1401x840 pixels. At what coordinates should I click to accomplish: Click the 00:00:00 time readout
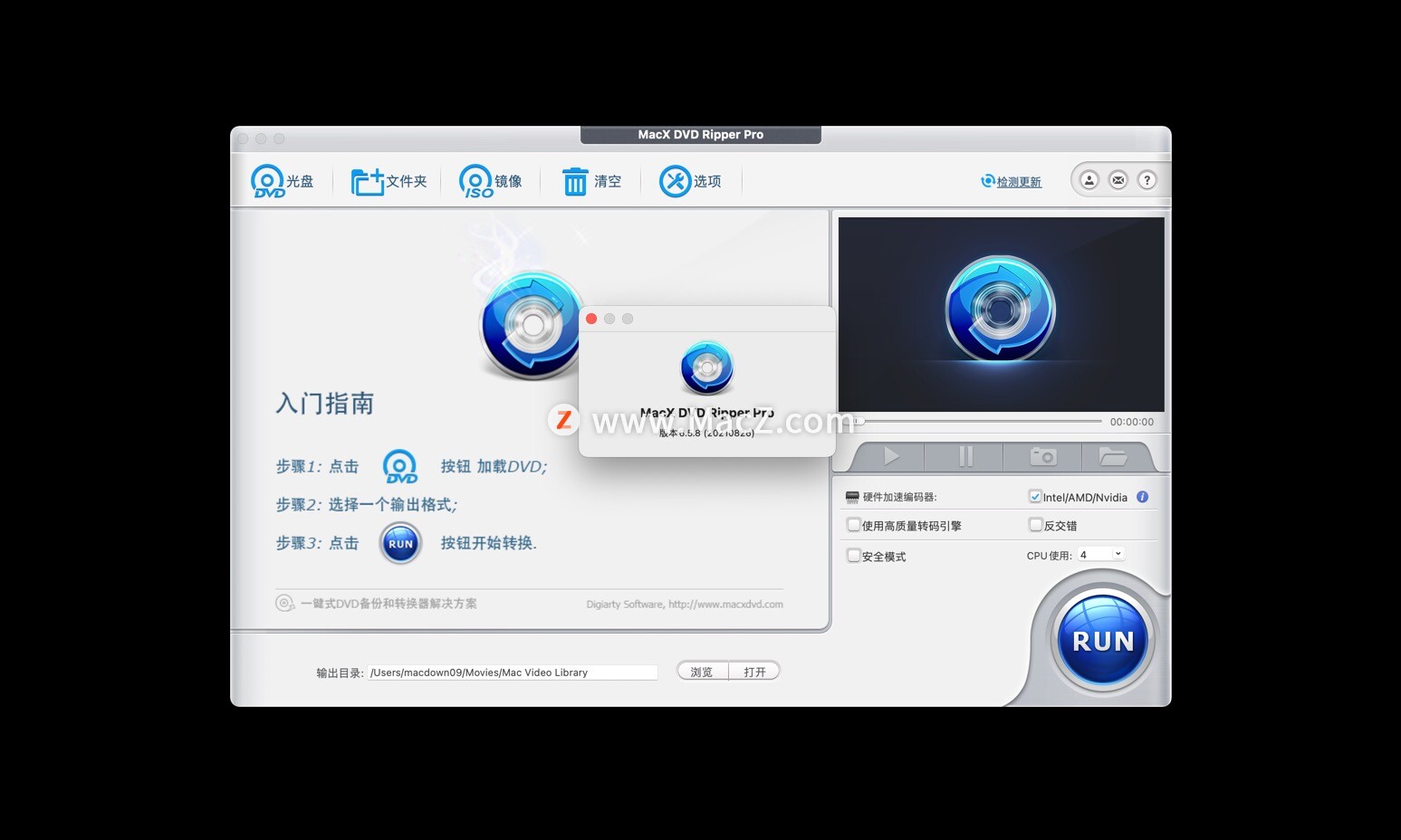click(x=1132, y=422)
